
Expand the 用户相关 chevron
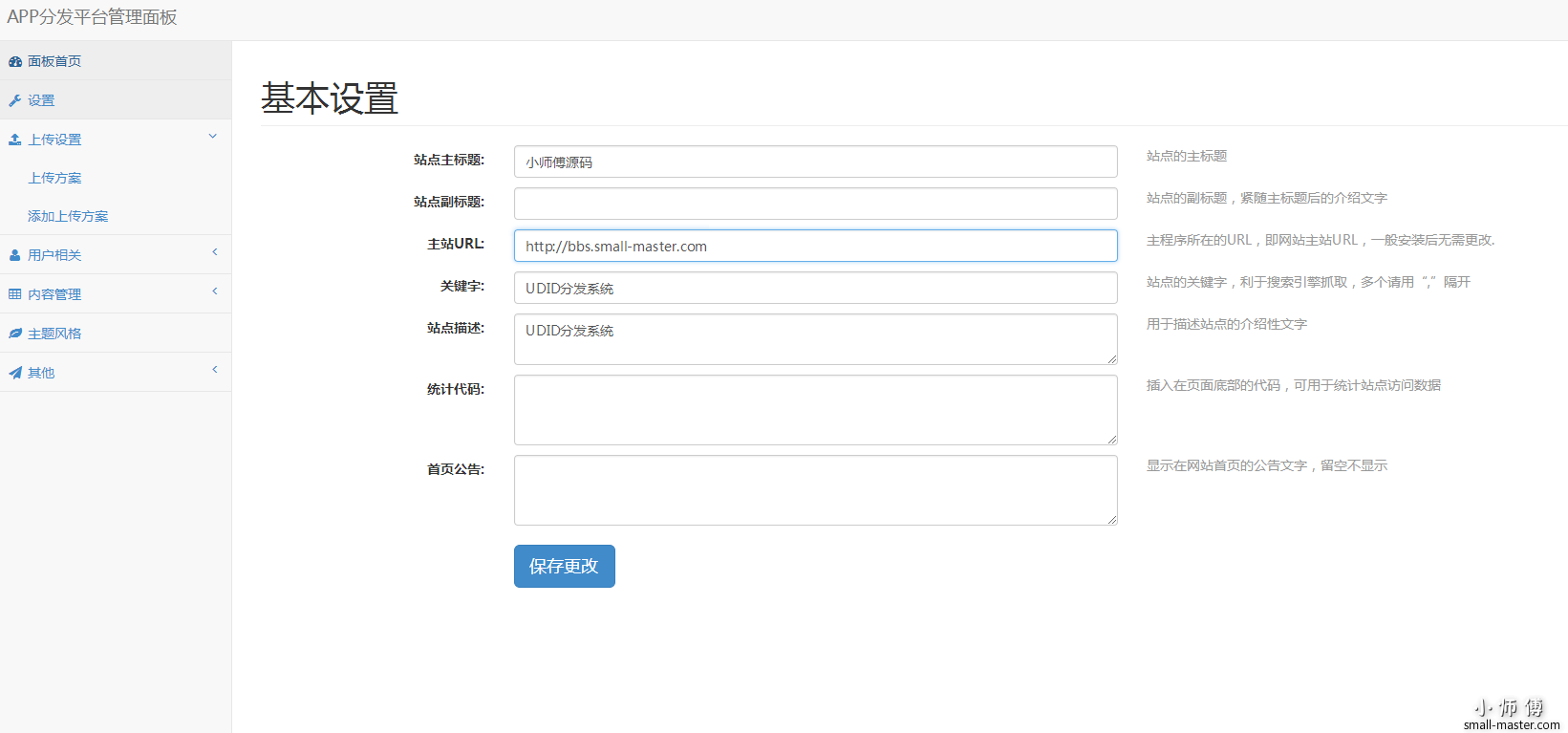pos(215,252)
